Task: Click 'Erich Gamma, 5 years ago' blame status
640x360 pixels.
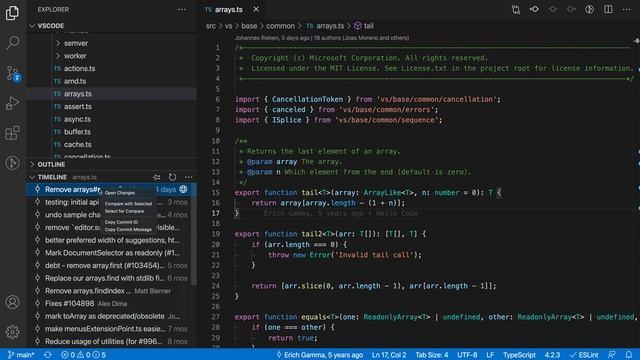Action: coord(320,355)
